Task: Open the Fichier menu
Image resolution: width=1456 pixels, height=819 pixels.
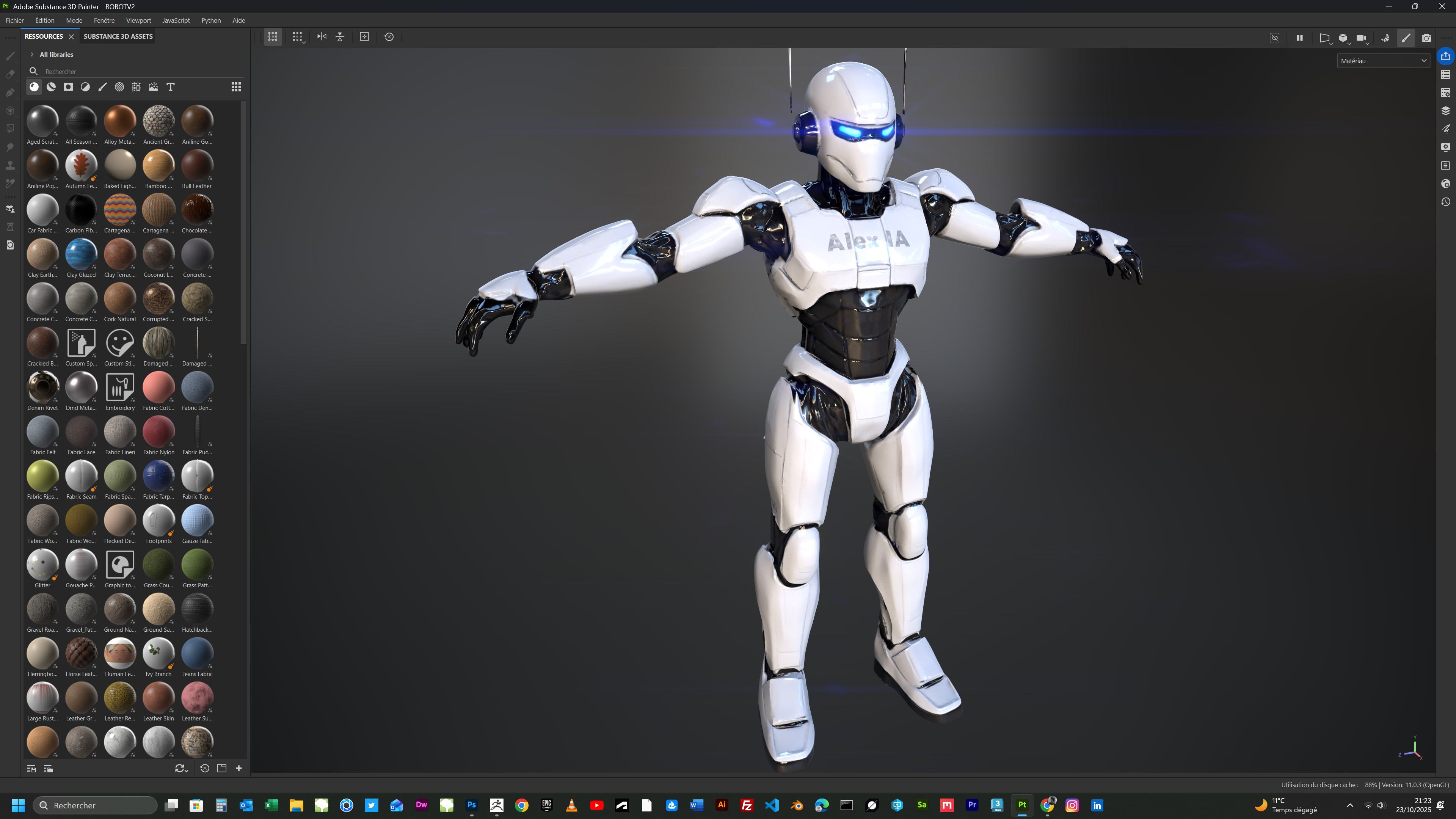Action: (15, 20)
